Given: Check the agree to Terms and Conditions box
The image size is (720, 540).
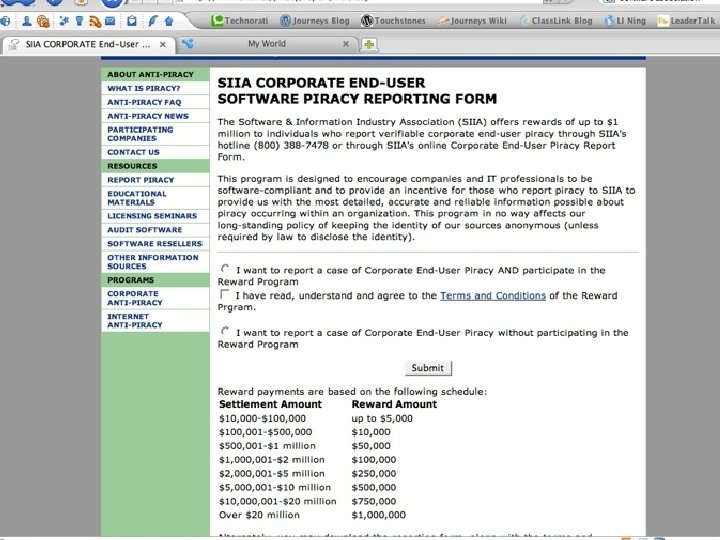Looking at the screenshot, I should [x=225, y=294].
